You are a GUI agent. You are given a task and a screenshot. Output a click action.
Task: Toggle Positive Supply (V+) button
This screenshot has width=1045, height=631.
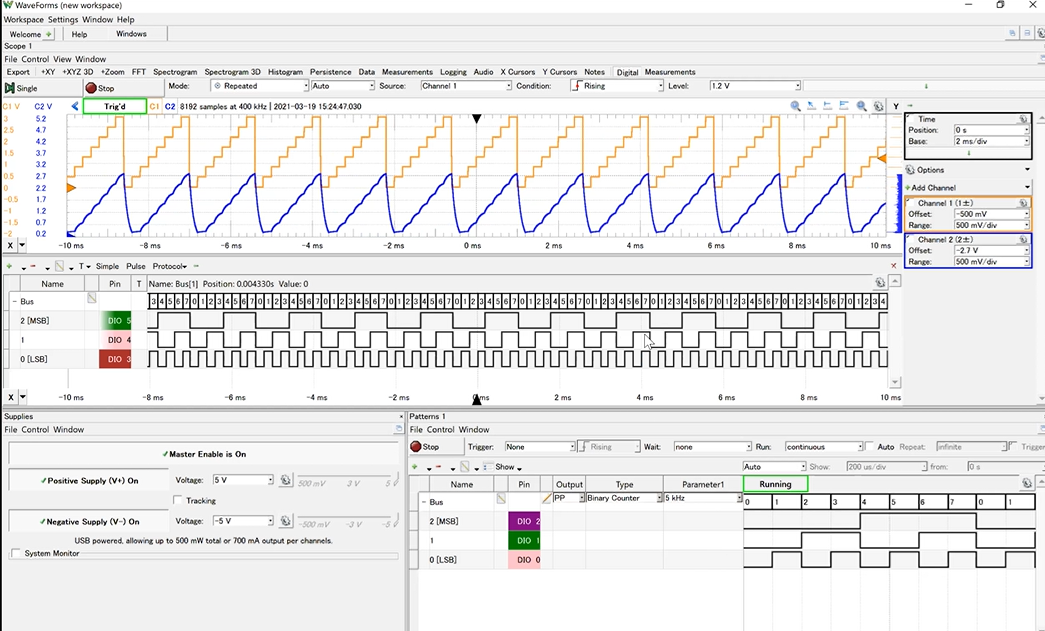coord(89,480)
